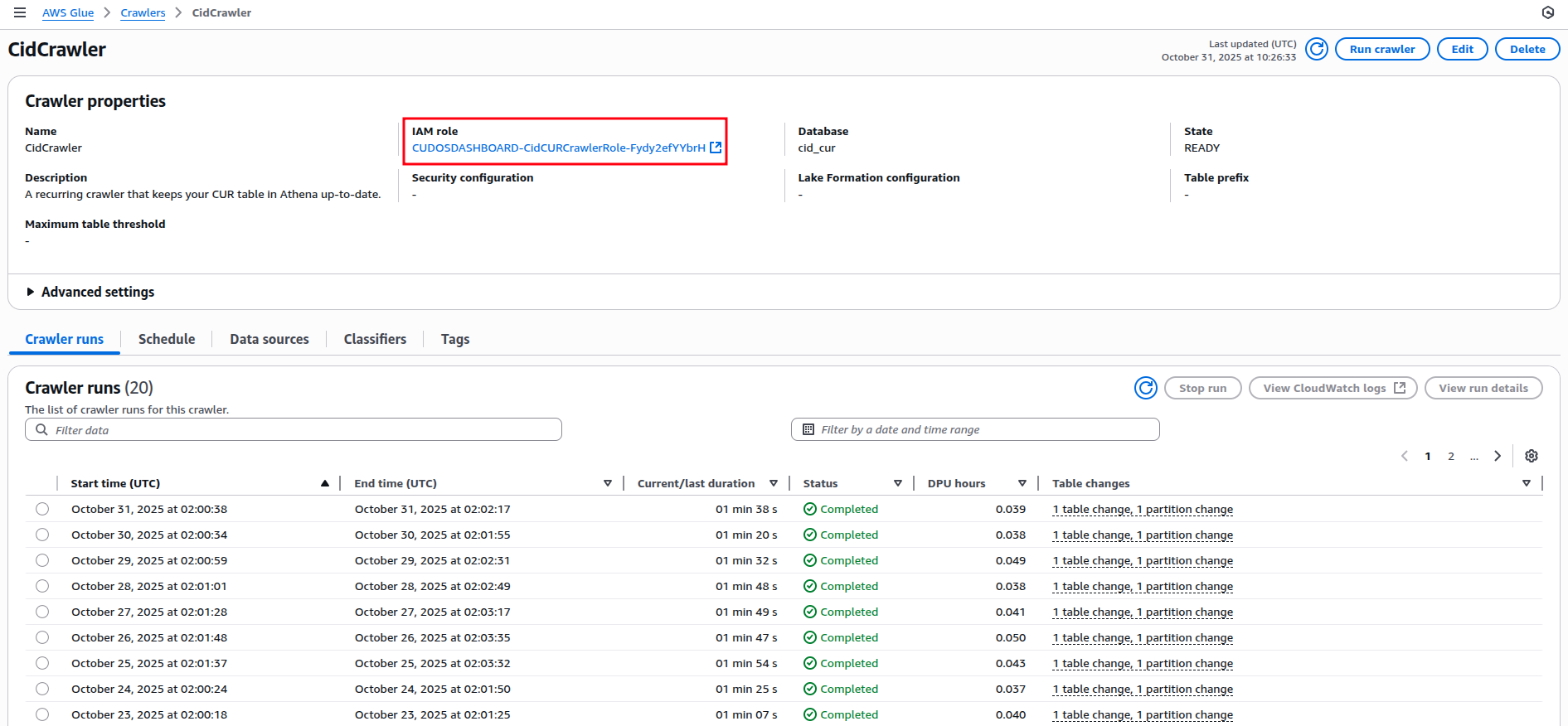
Task: Refresh crawler details next to Run crawler
Action: [x=1316, y=50]
